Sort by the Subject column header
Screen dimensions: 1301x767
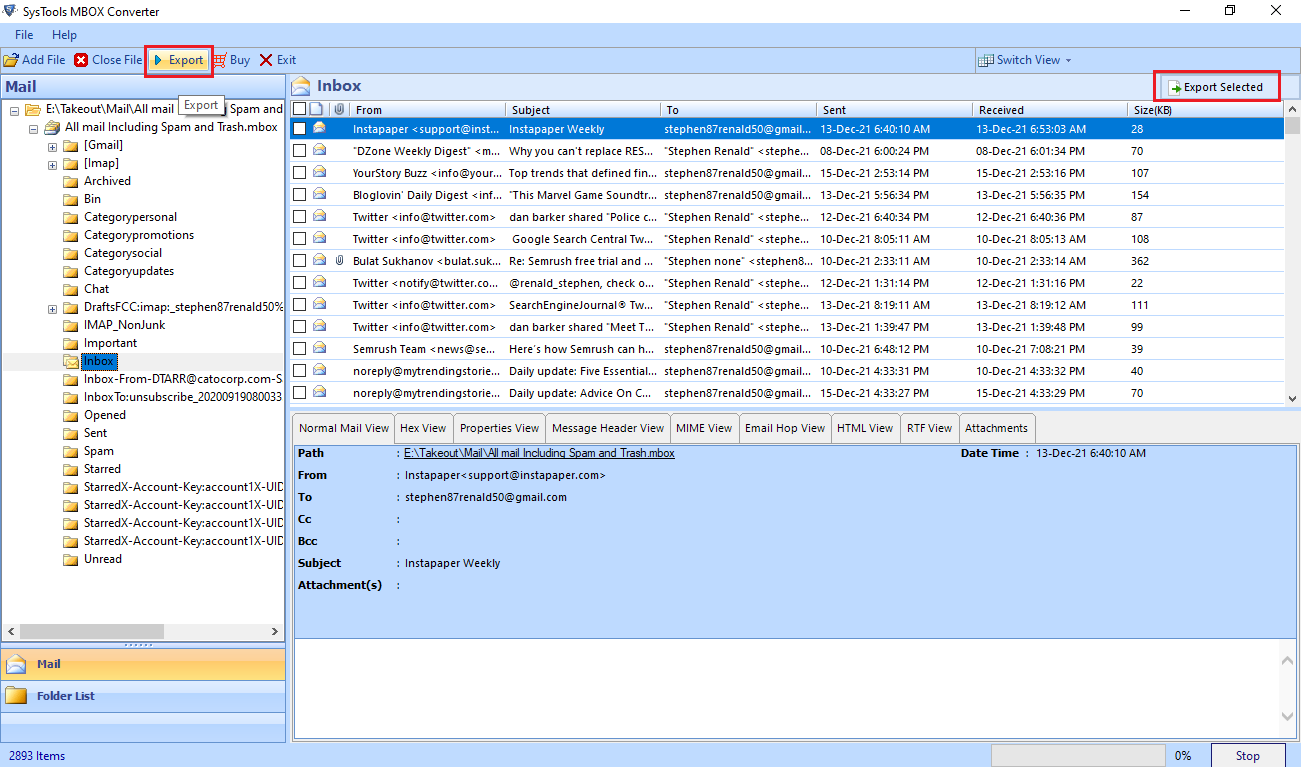(x=582, y=110)
